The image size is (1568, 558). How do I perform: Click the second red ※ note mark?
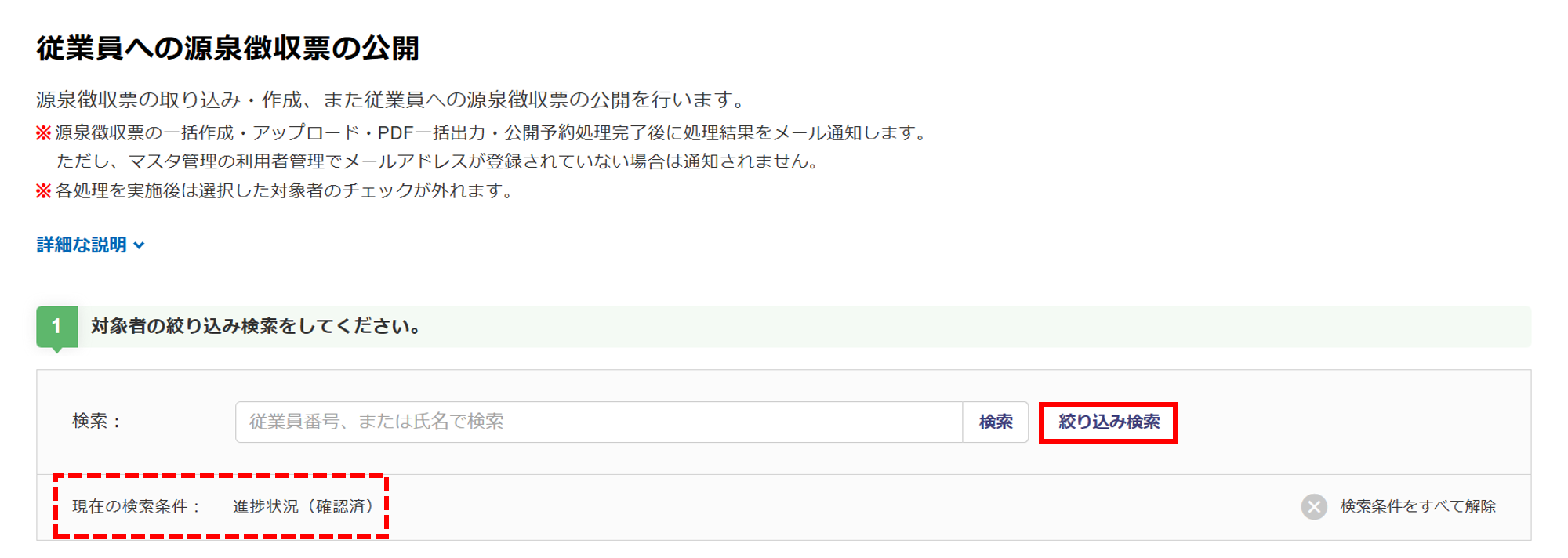coord(44,191)
